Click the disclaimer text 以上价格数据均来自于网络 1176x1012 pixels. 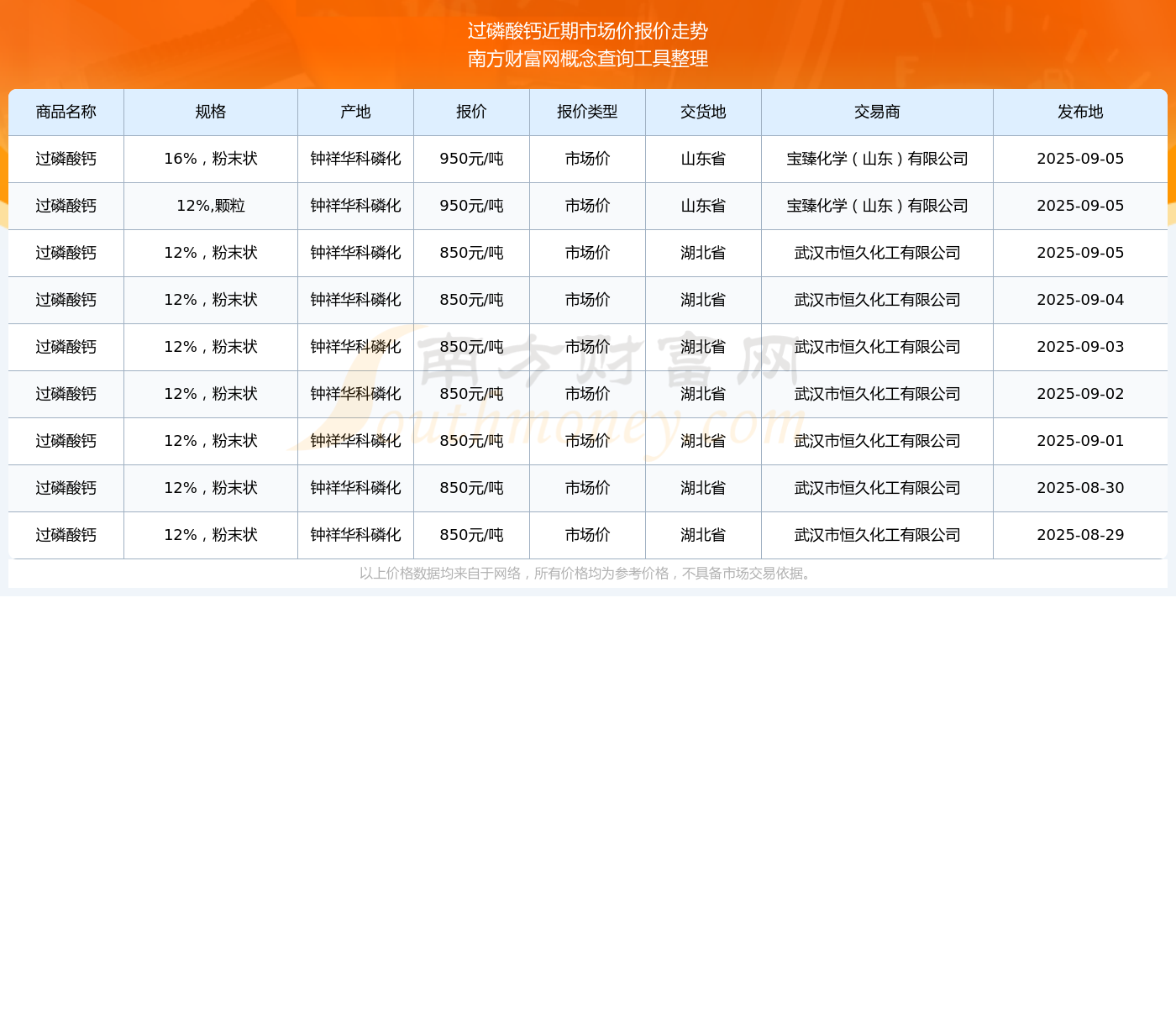point(440,574)
